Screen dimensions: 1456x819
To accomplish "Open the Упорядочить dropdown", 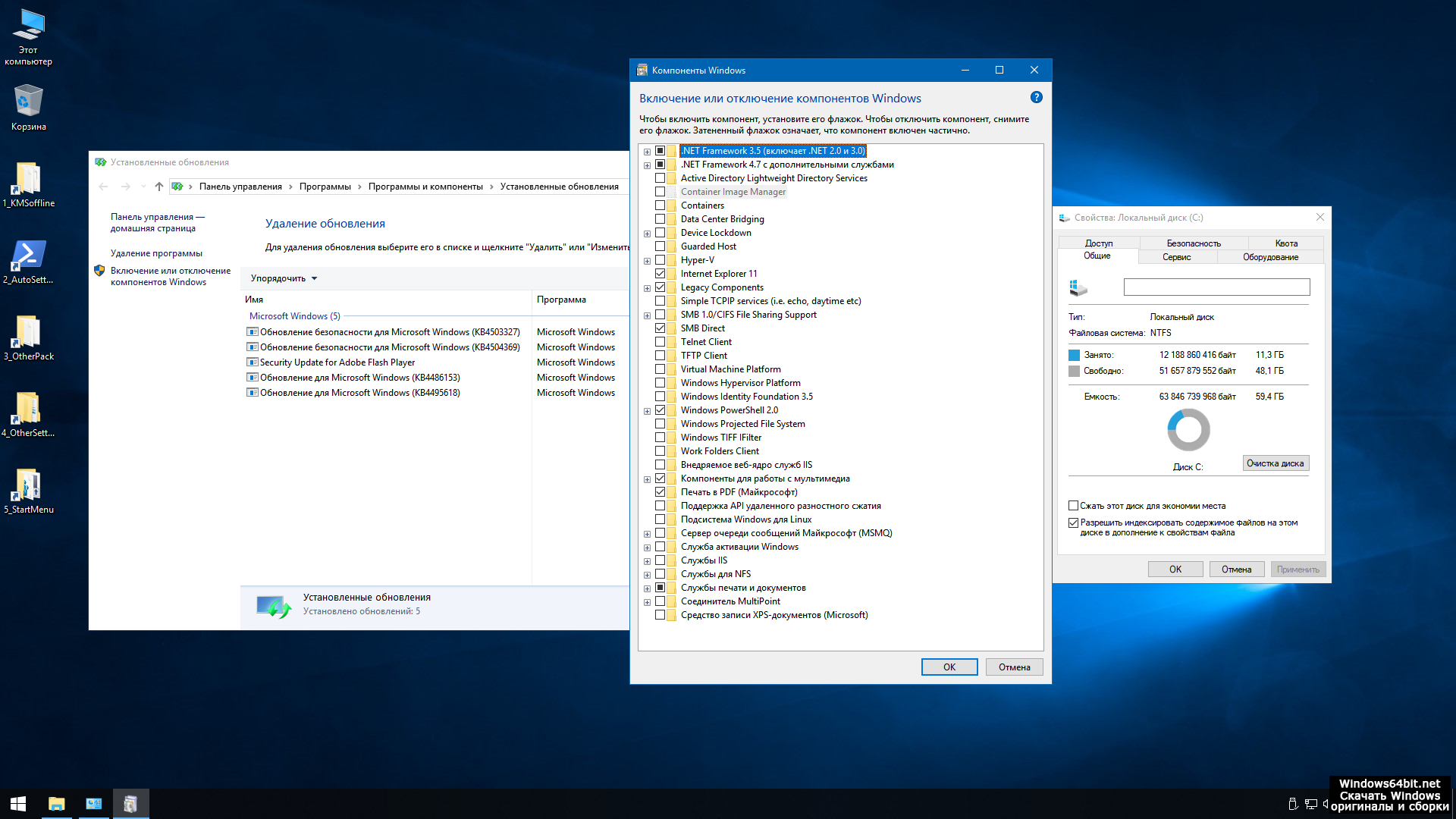I will (x=284, y=278).
